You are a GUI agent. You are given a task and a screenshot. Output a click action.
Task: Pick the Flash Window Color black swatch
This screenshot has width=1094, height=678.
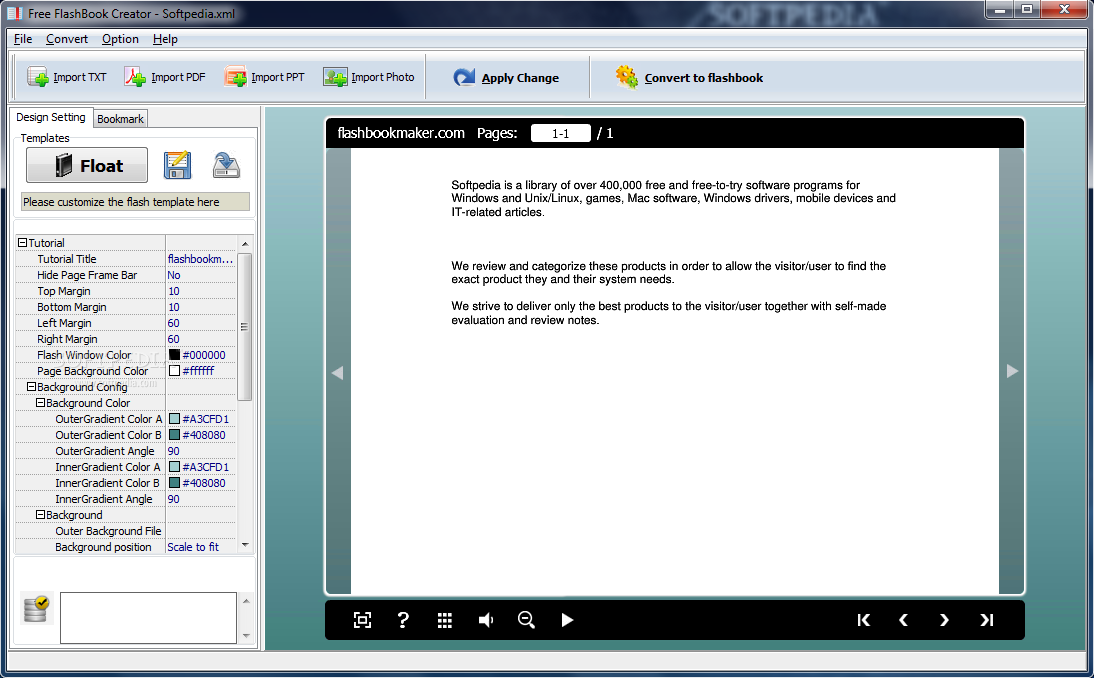click(174, 354)
